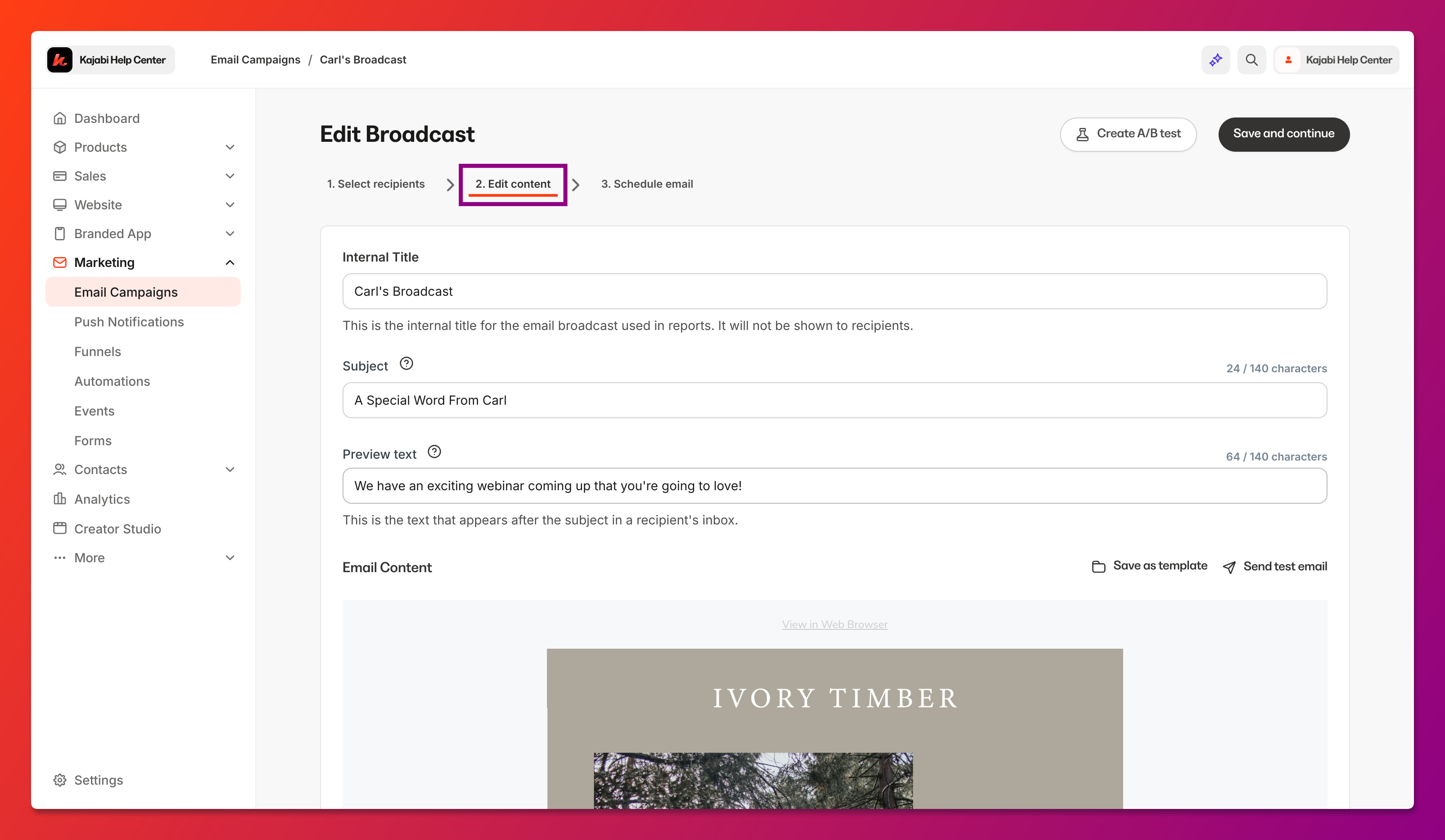Collapse the Marketing menu chevron
The width and height of the screenshot is (1445, 840).
pos(230,262)
